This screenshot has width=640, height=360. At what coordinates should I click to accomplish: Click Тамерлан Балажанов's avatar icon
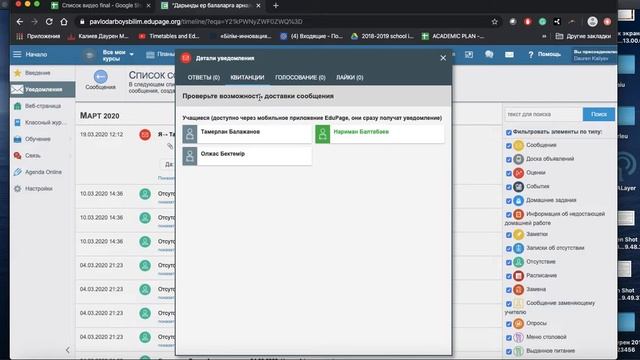click(x=190, y=134)
